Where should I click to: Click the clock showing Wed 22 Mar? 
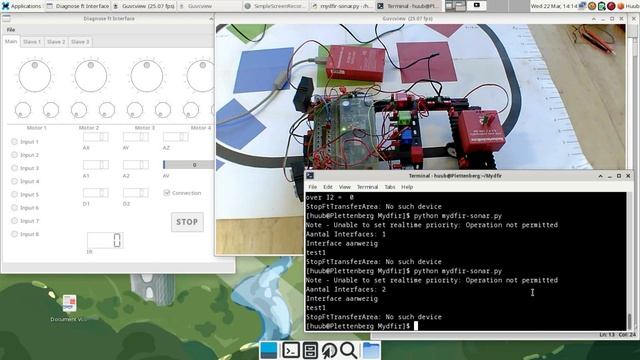pyautogui.click(x=554, y=6)
